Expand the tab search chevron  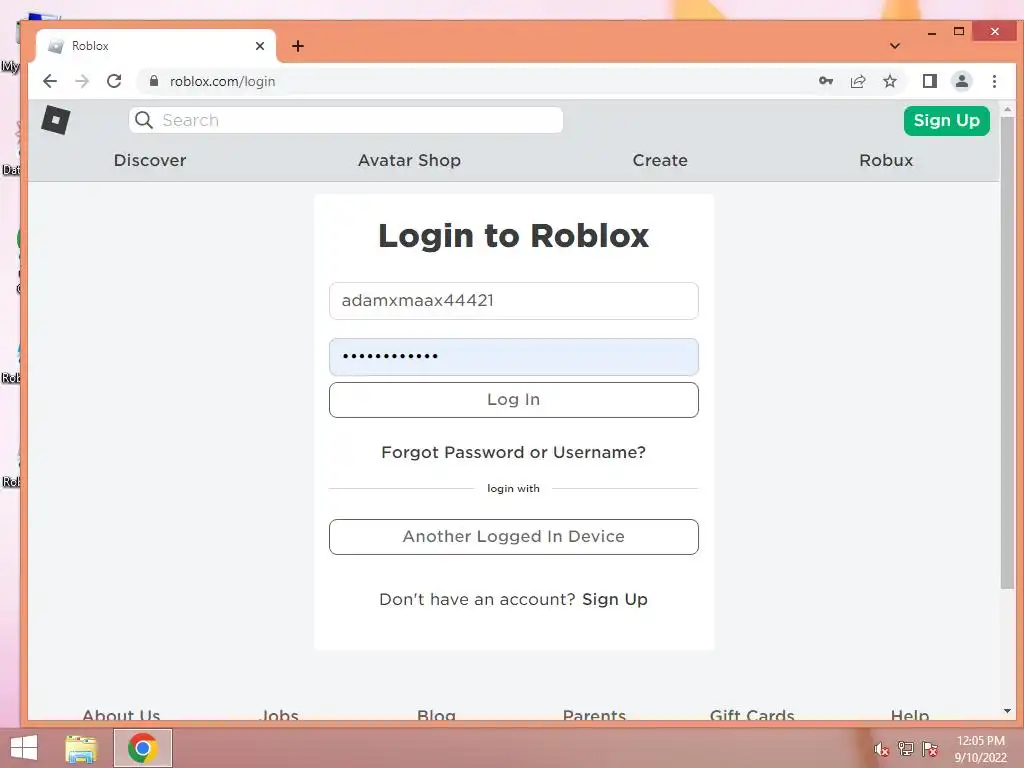[895, 46]
